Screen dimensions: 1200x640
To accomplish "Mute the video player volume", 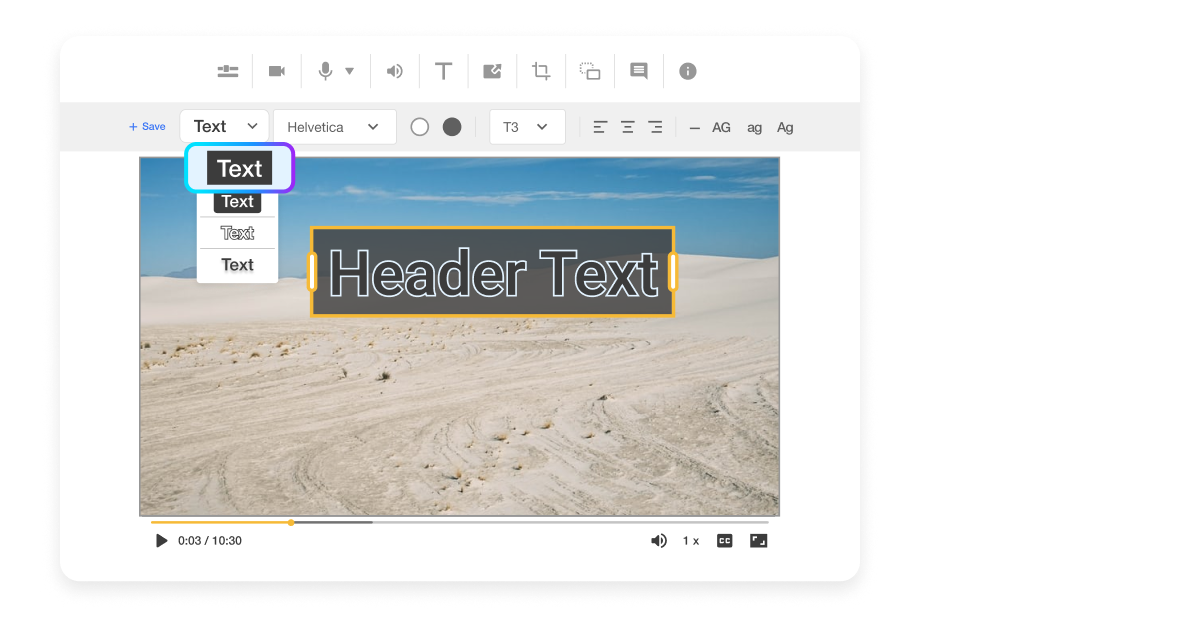I will (x=659, y=540).
